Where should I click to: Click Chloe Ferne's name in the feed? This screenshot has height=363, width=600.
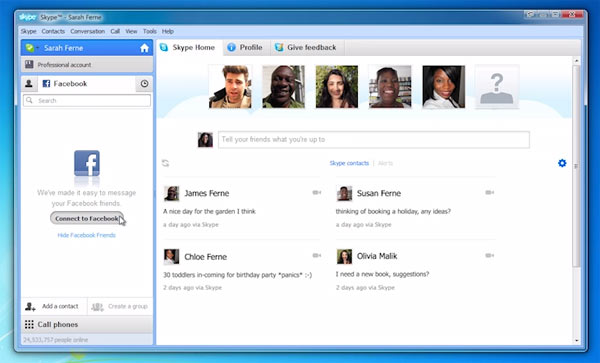click(205, 257)
